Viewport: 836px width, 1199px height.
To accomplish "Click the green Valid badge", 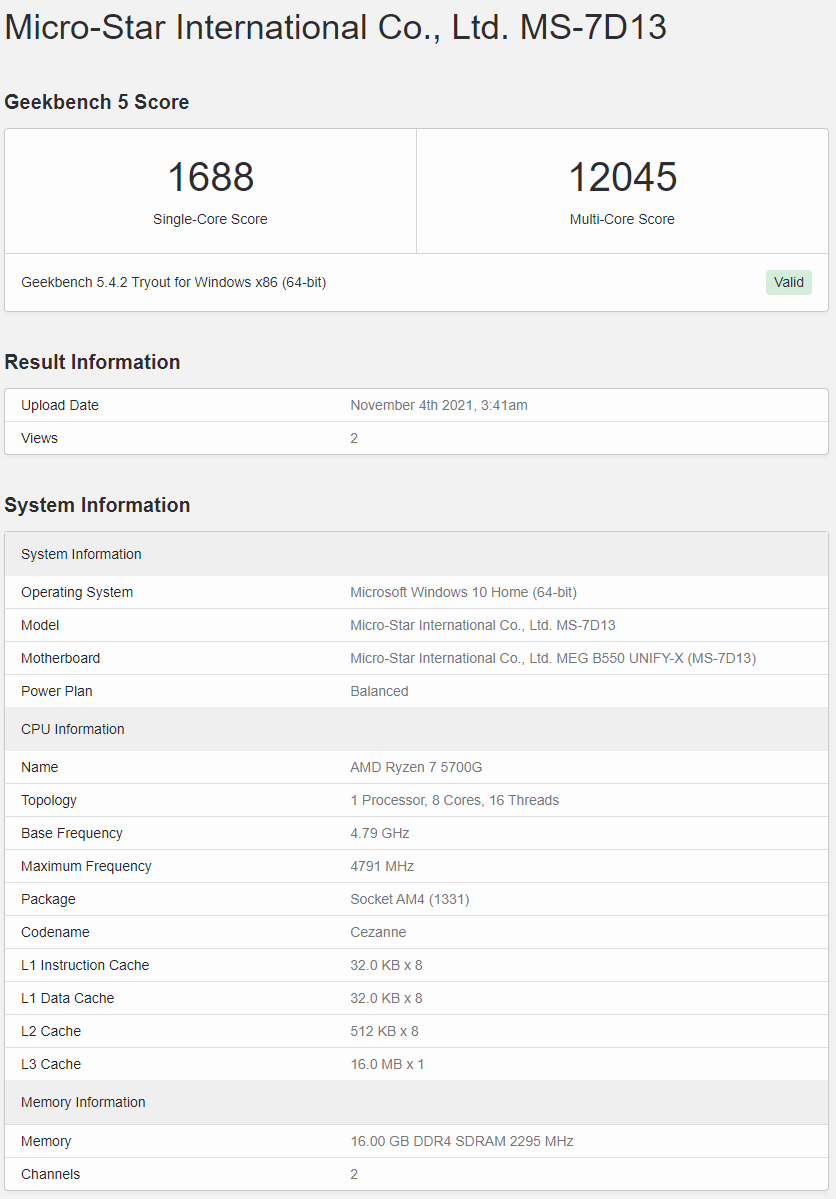I will click(788, 282).
